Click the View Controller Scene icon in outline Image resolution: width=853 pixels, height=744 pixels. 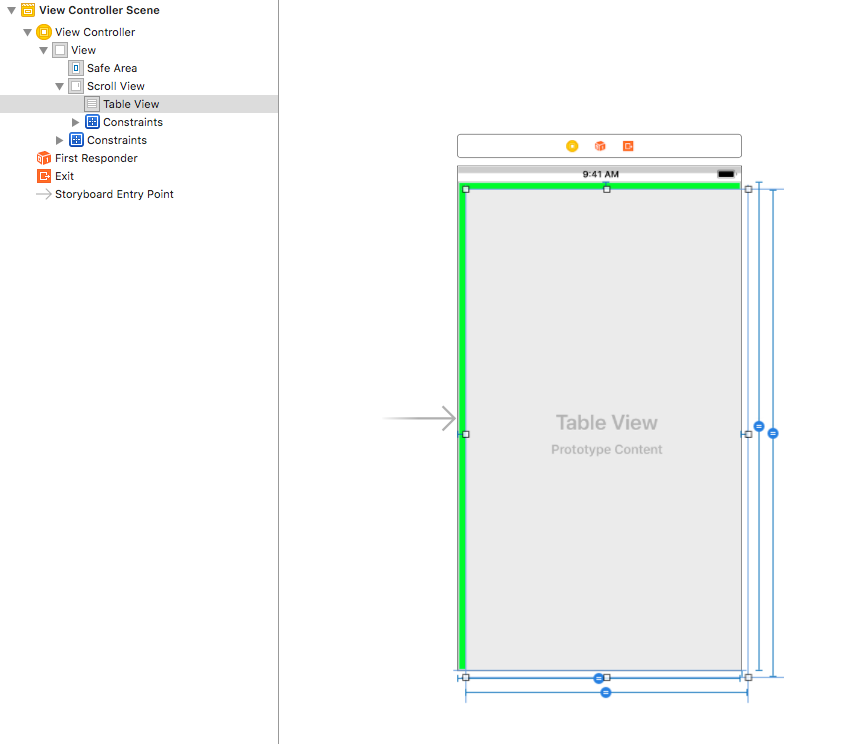tap(28, 10)
